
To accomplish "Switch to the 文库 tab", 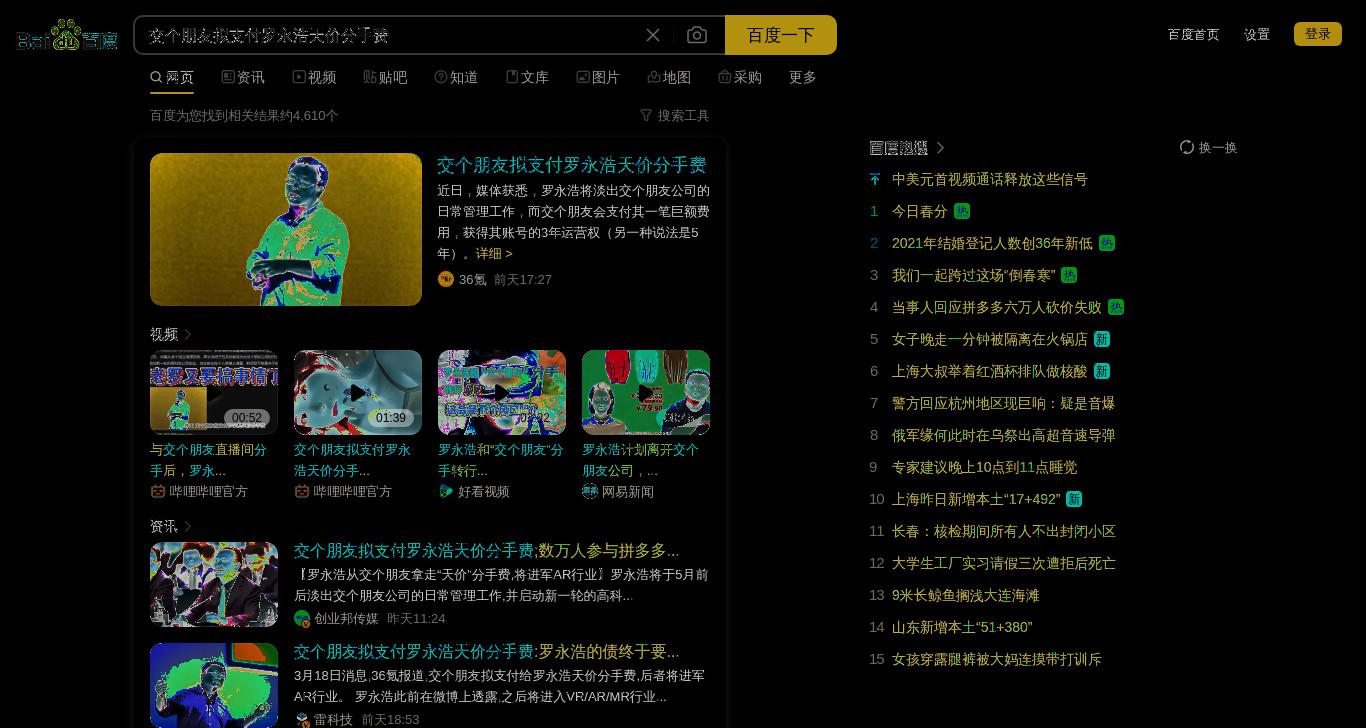I will click(527, 77).
